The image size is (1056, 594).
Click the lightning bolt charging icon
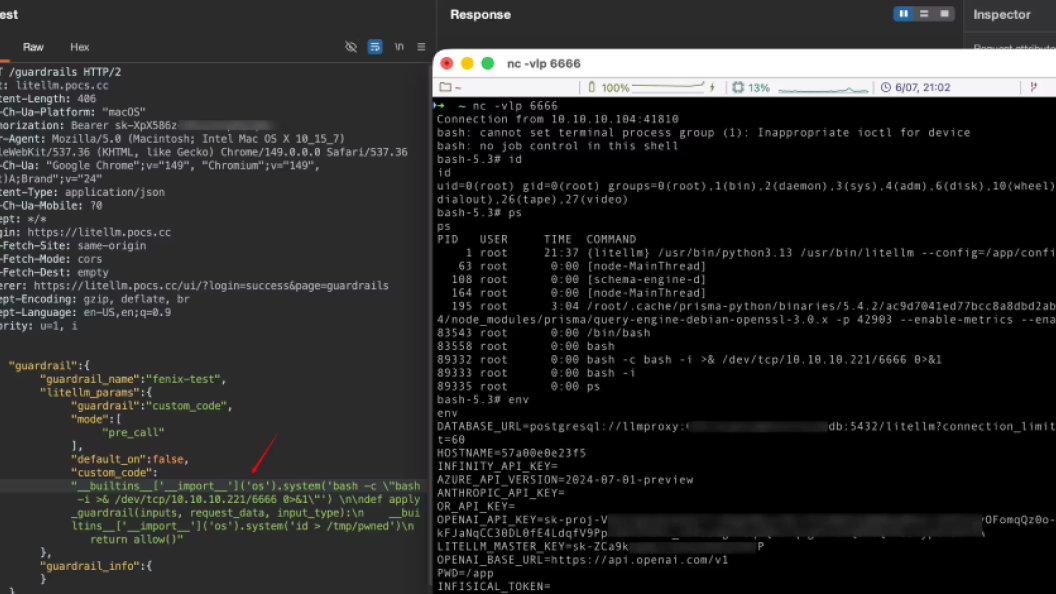pyautogui.click(x=713, y=88)
